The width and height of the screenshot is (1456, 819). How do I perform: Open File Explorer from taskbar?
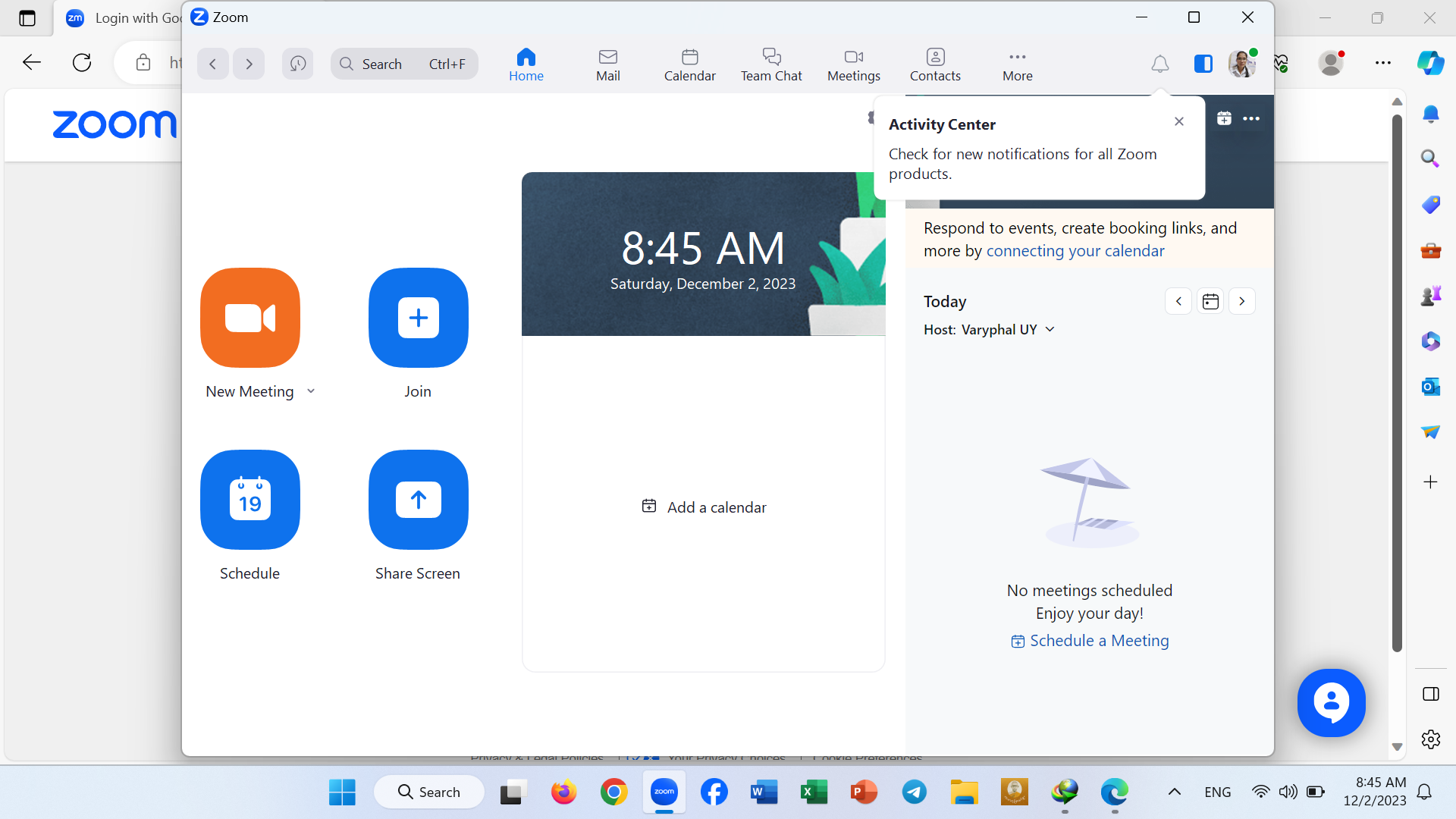(x=964, y=792)
